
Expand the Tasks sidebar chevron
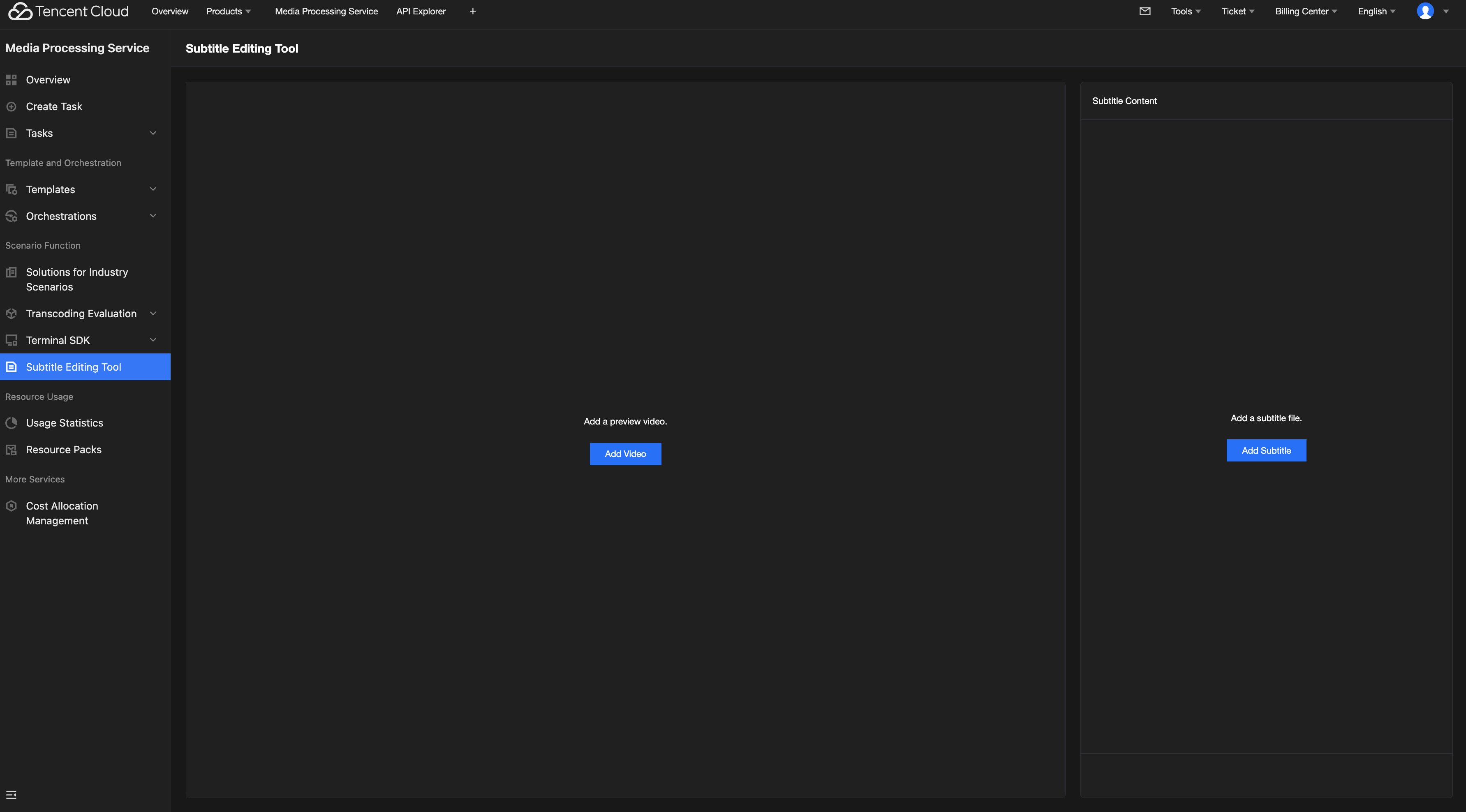[153, 133]
